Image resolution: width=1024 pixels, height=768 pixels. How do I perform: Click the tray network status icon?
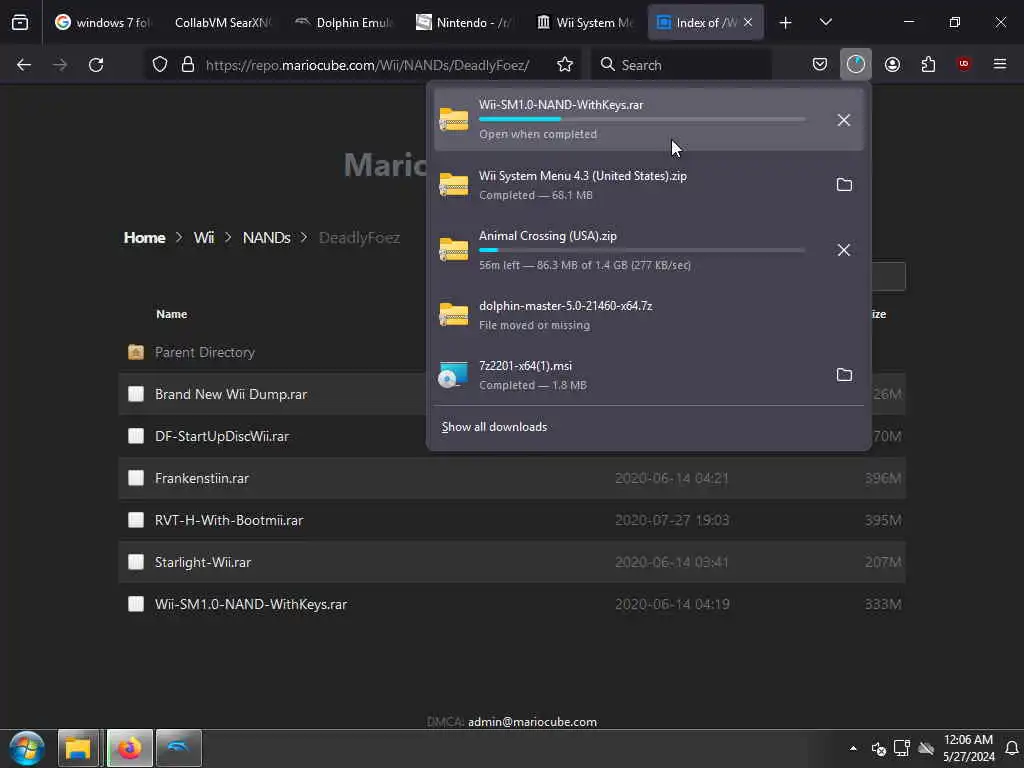[x=902, y=748]
